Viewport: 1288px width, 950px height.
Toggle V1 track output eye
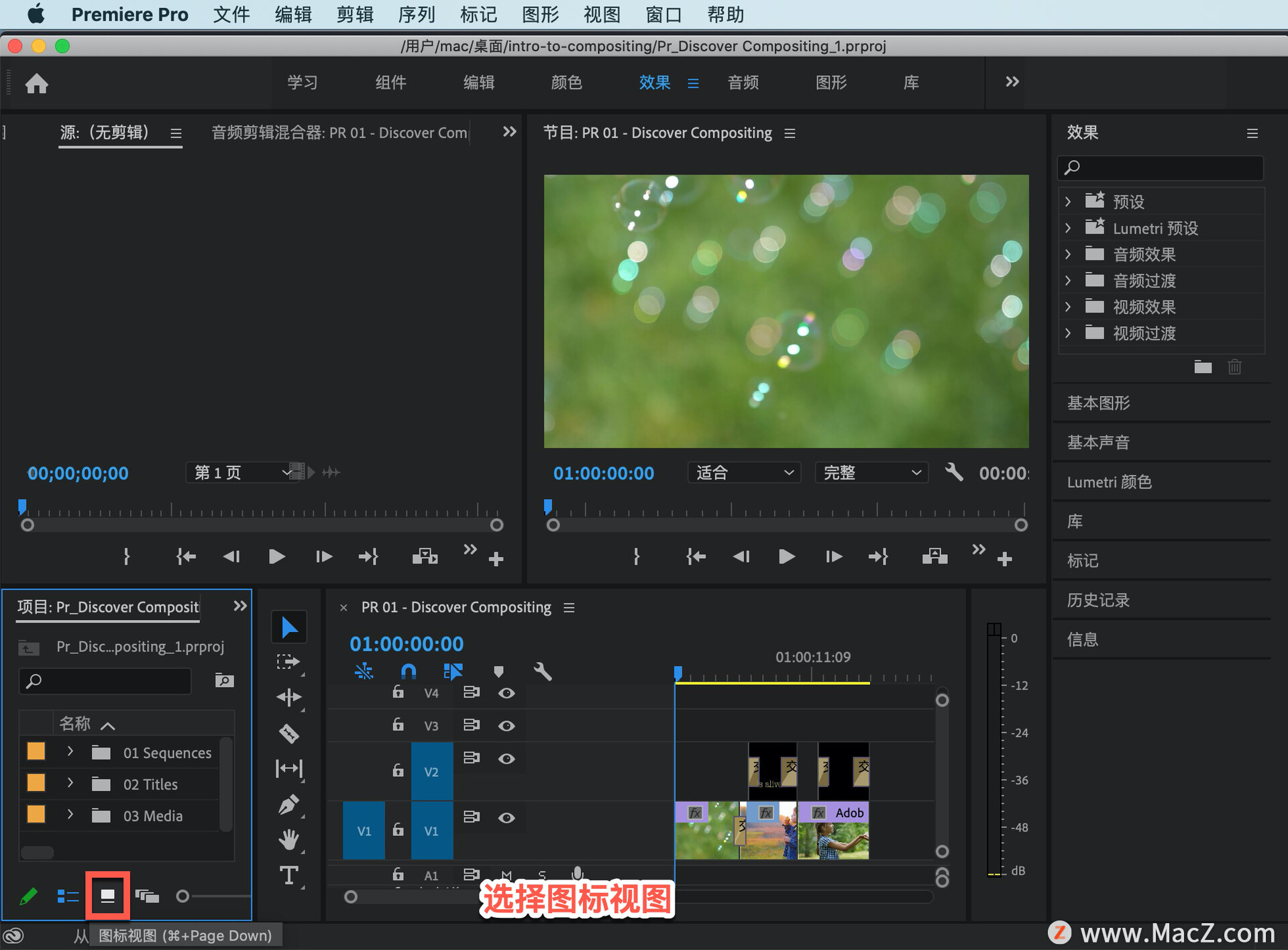coord(506,818)
